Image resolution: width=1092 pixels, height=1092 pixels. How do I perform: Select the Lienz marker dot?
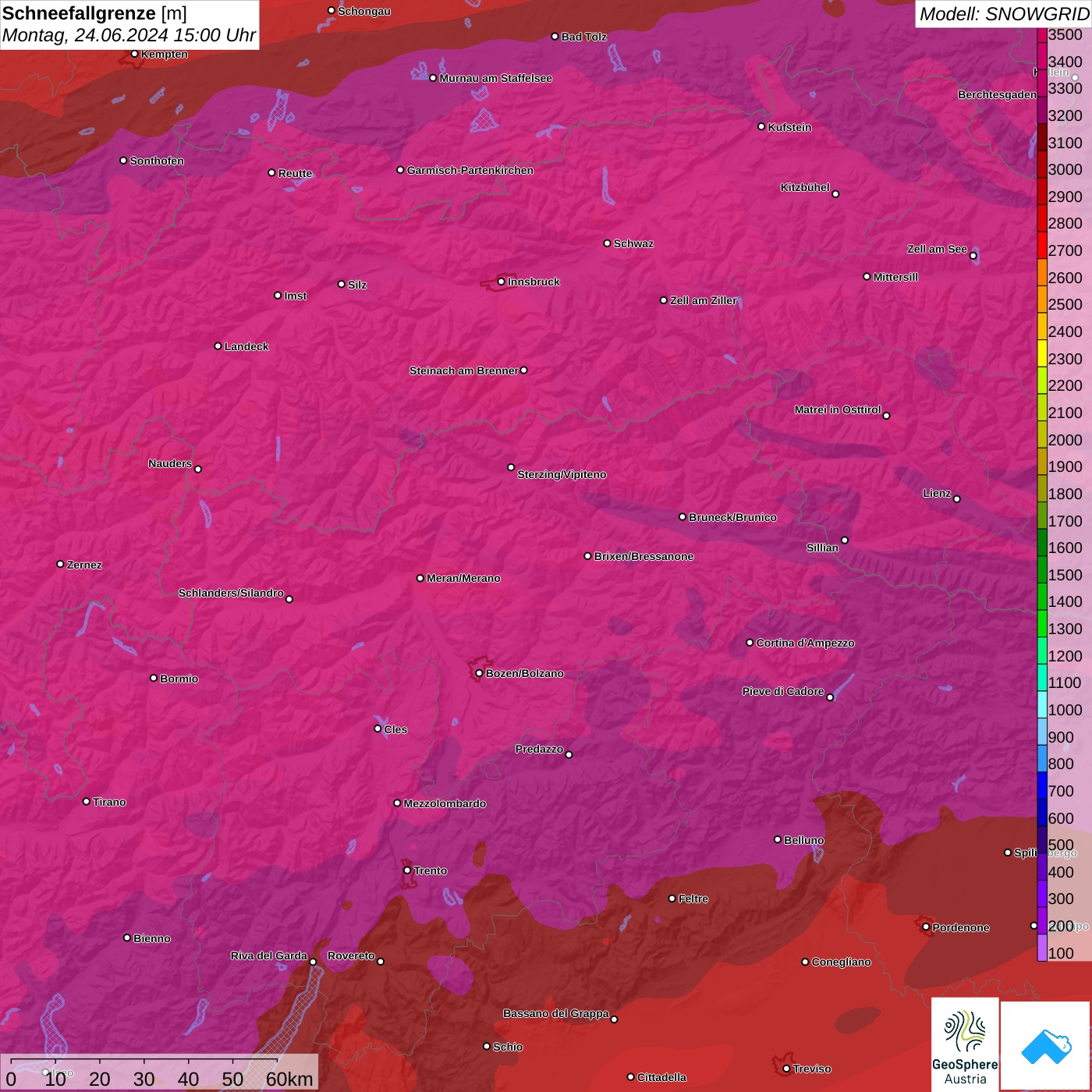(957, 499)
